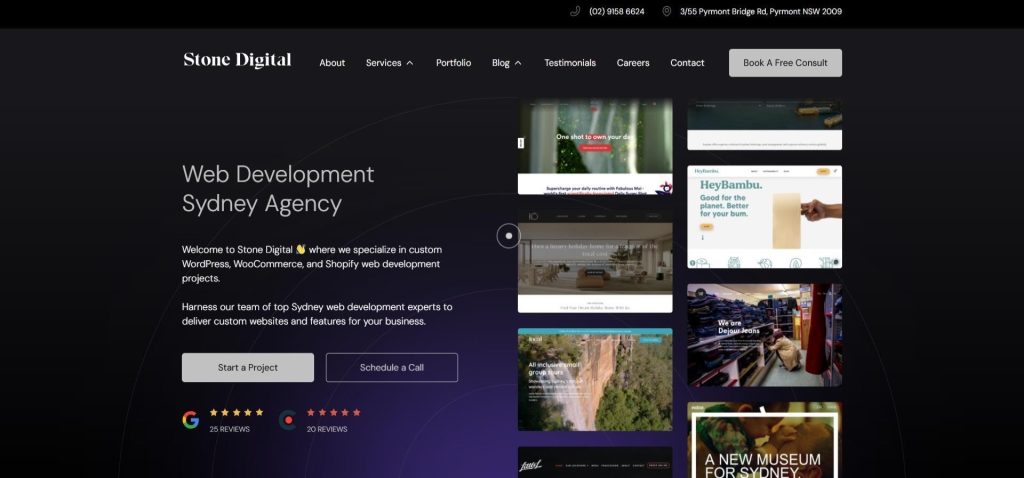Open the Dejour Jeans portfolio thumbnail

coord(764,335)
